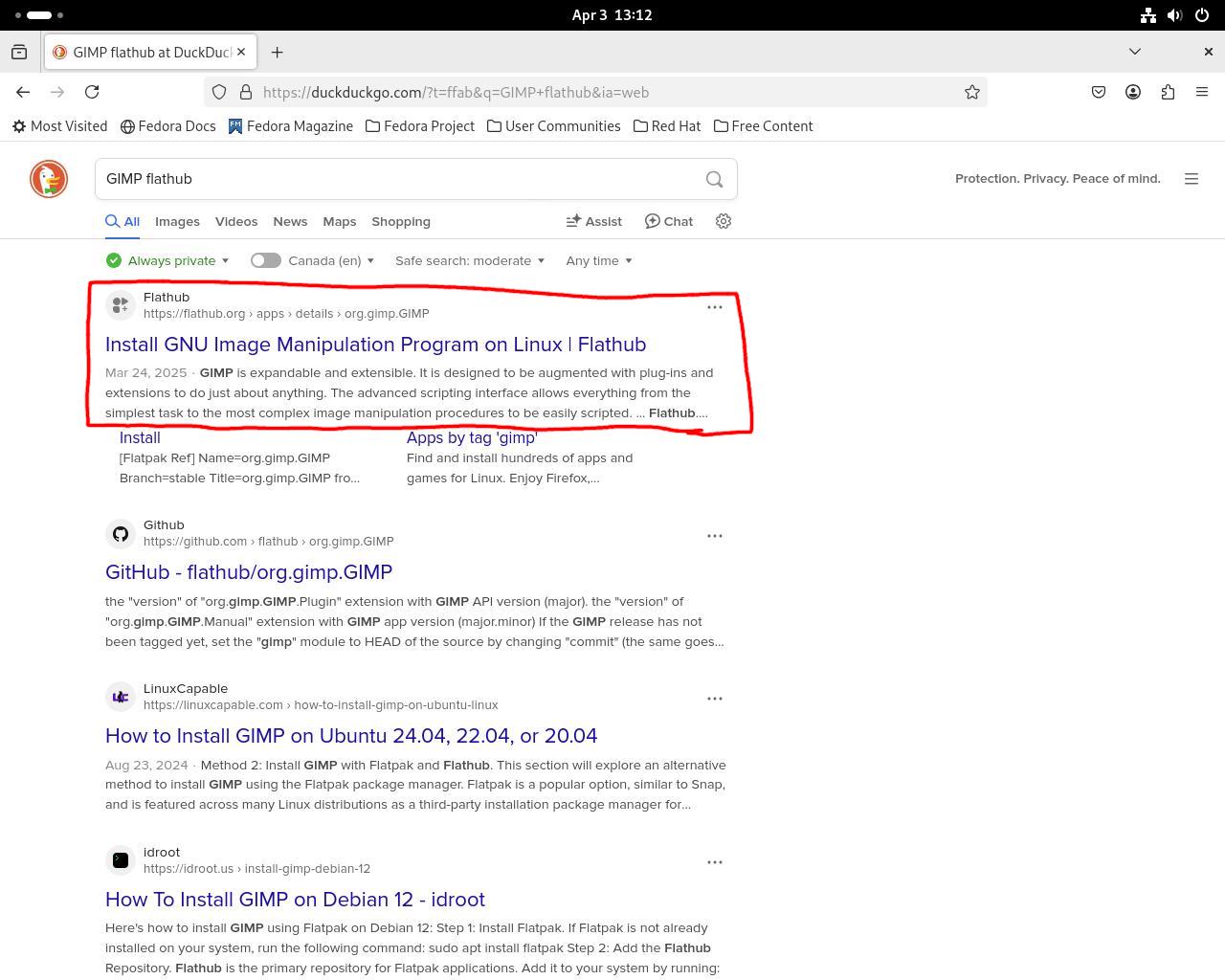Open Install GNU Image Manipulation Program link
This screenshot has height=980, width=1225.
click(375, 345)
